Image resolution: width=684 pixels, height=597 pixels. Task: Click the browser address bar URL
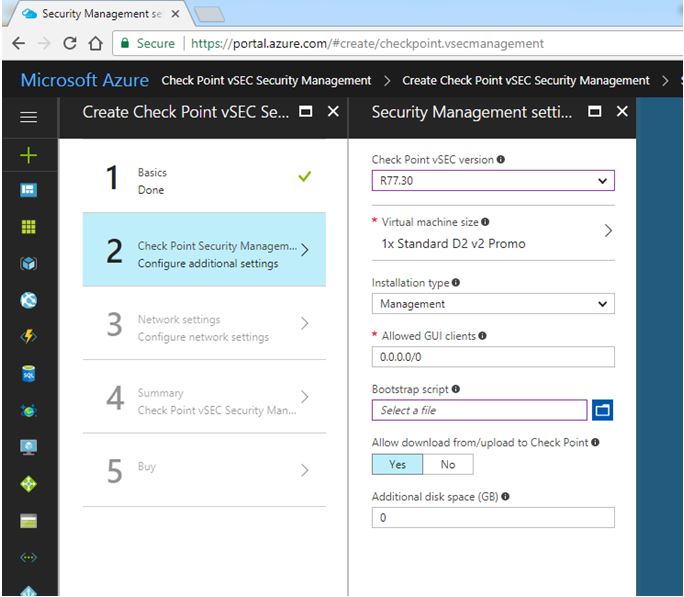coord(367,44)
